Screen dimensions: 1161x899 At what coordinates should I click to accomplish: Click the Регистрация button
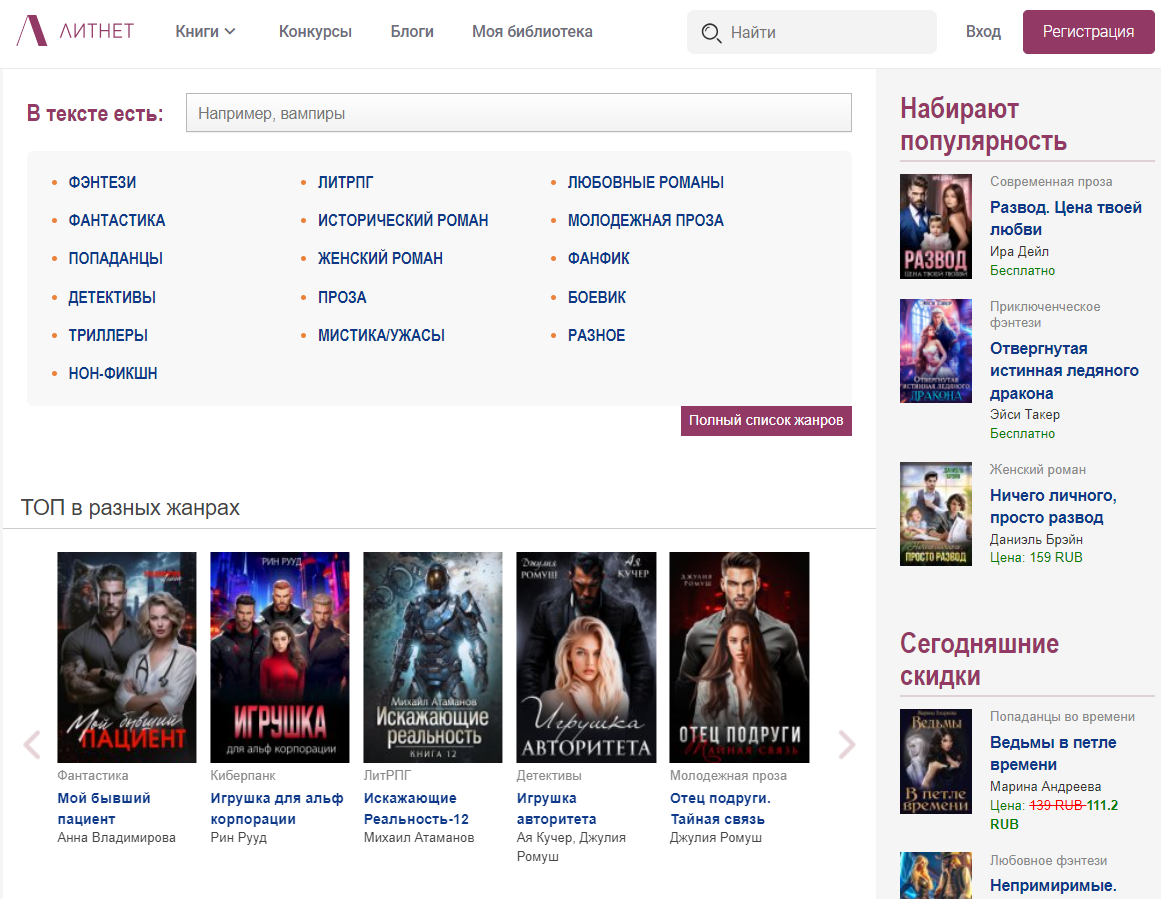point(1088,32)
